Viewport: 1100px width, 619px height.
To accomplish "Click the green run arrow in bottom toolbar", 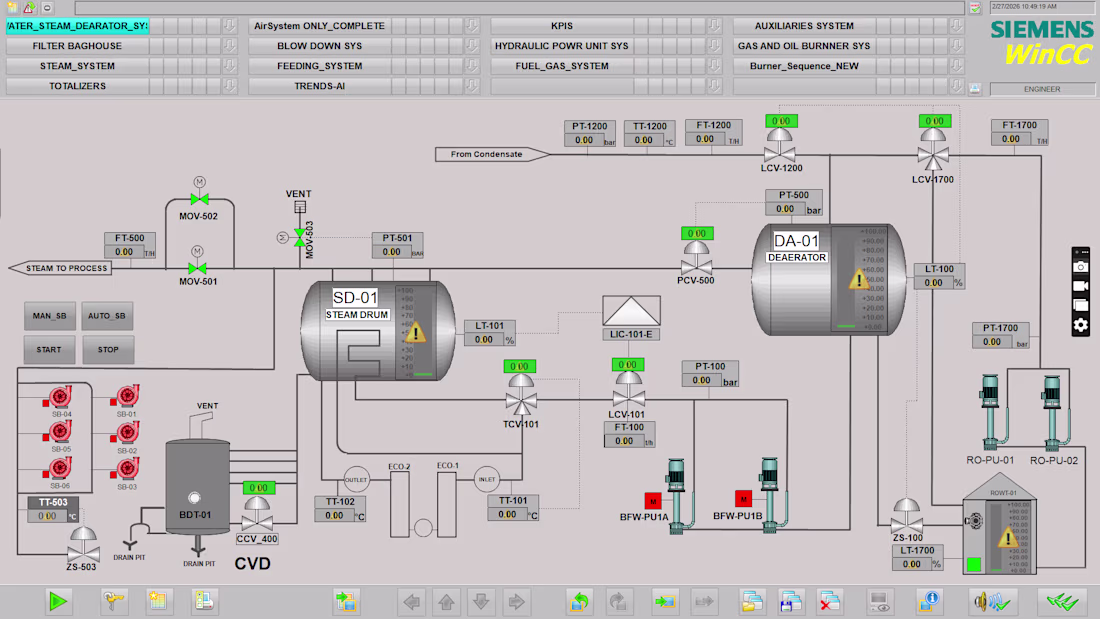I will click(x=58, y=601).
